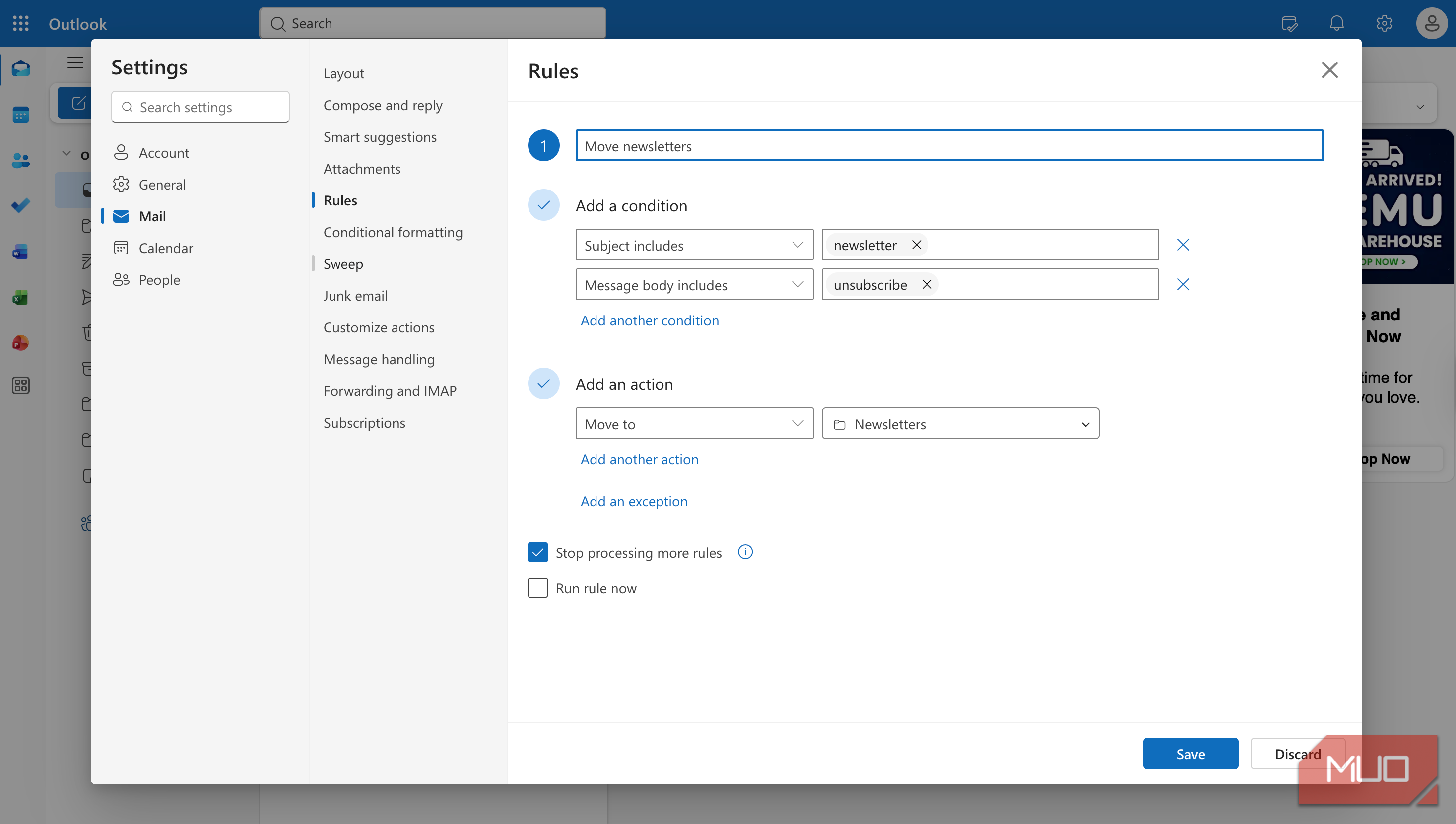Open the account profile avatar
This screenshot has width=1456, height=824.
(1432, 24)
